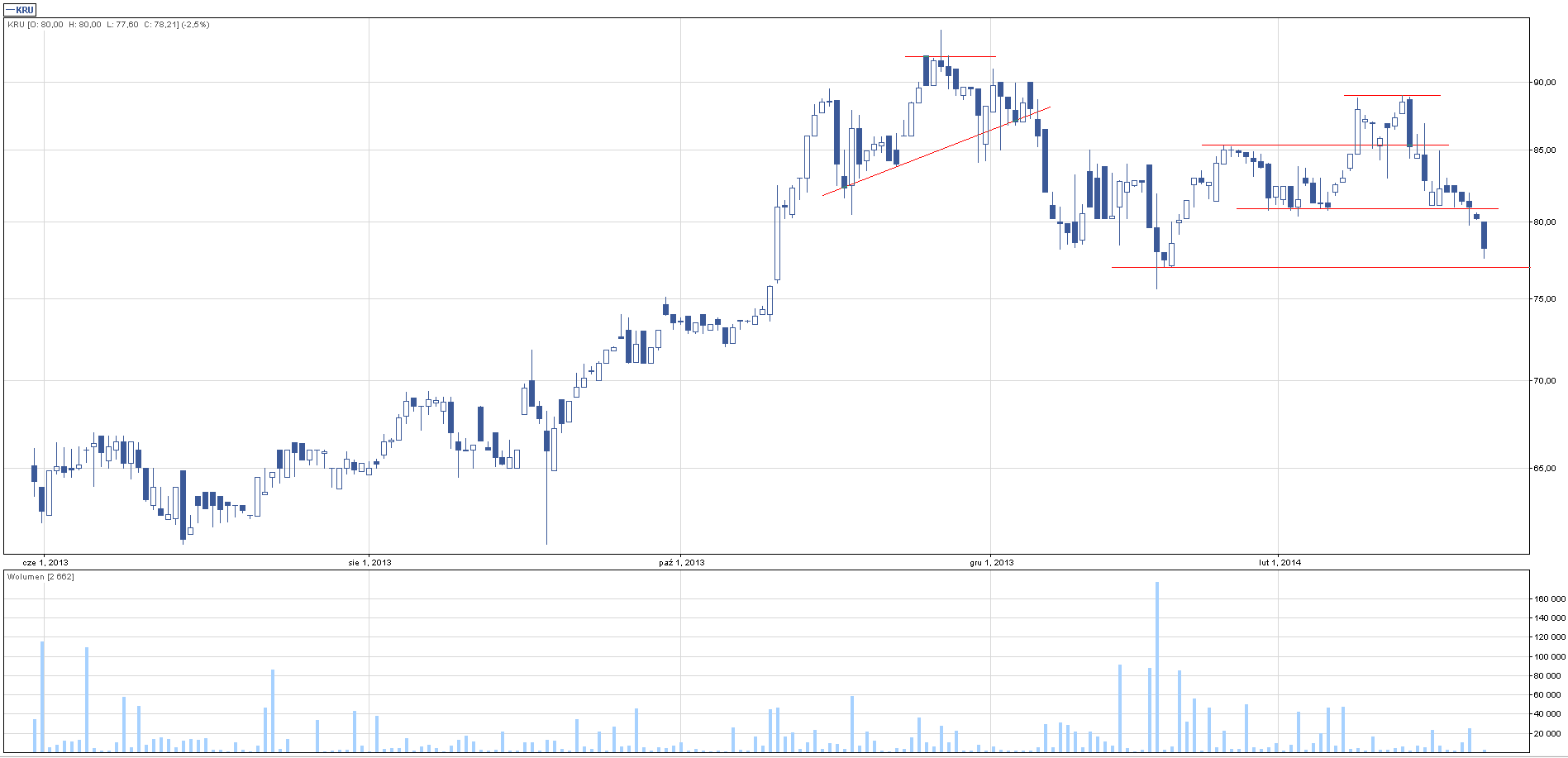
Task: Click the 100 000 volume axis label
Action: 1550,657
